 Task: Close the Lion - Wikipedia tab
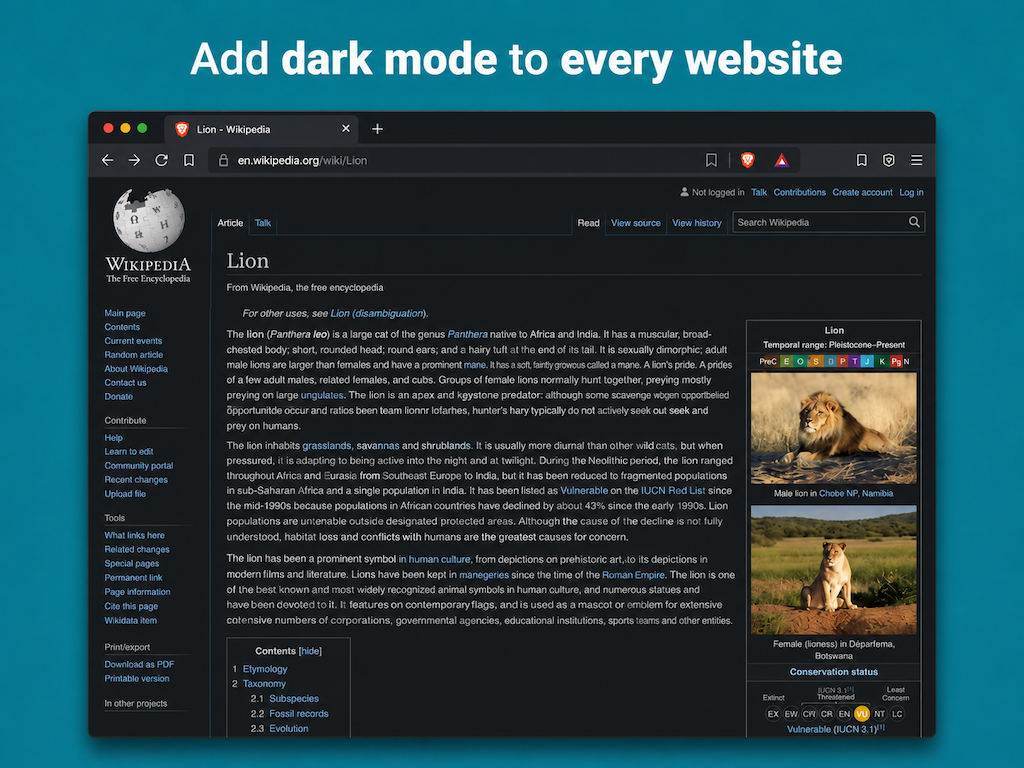coord(346,129)
